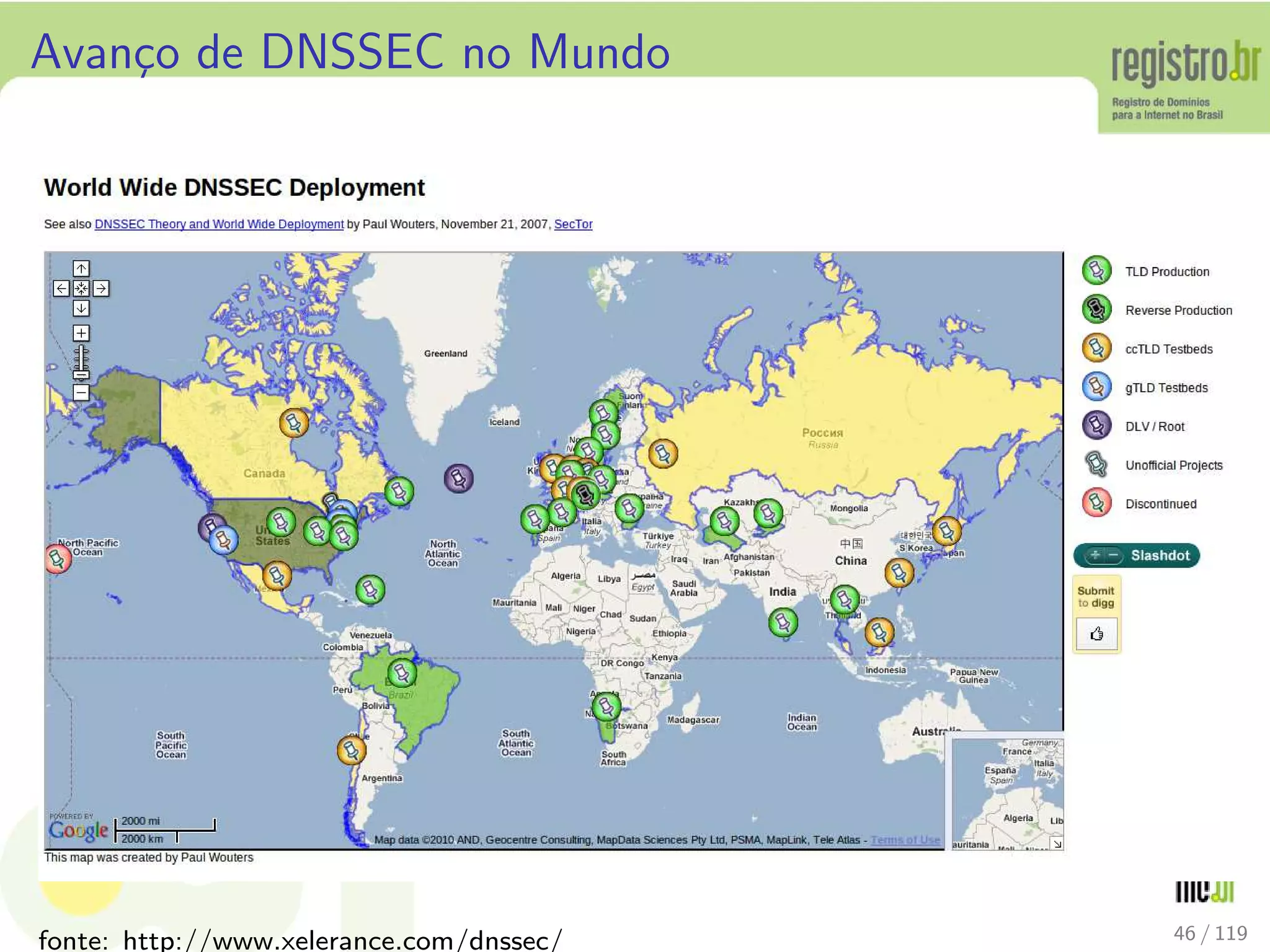Zoom in with the plus button
This screenshot has width=1270, height=952.
click(x=81, y=333)
